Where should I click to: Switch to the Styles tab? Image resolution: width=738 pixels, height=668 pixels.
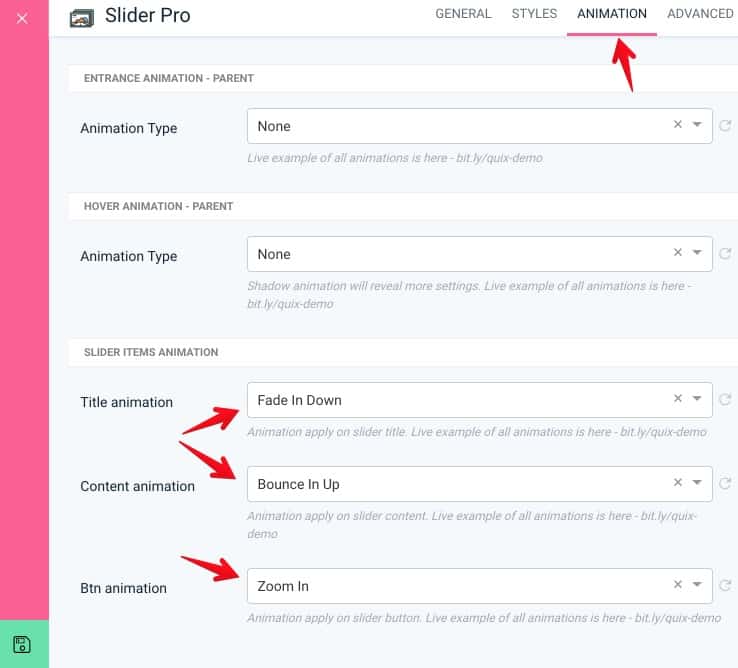(x=534, y=14)
